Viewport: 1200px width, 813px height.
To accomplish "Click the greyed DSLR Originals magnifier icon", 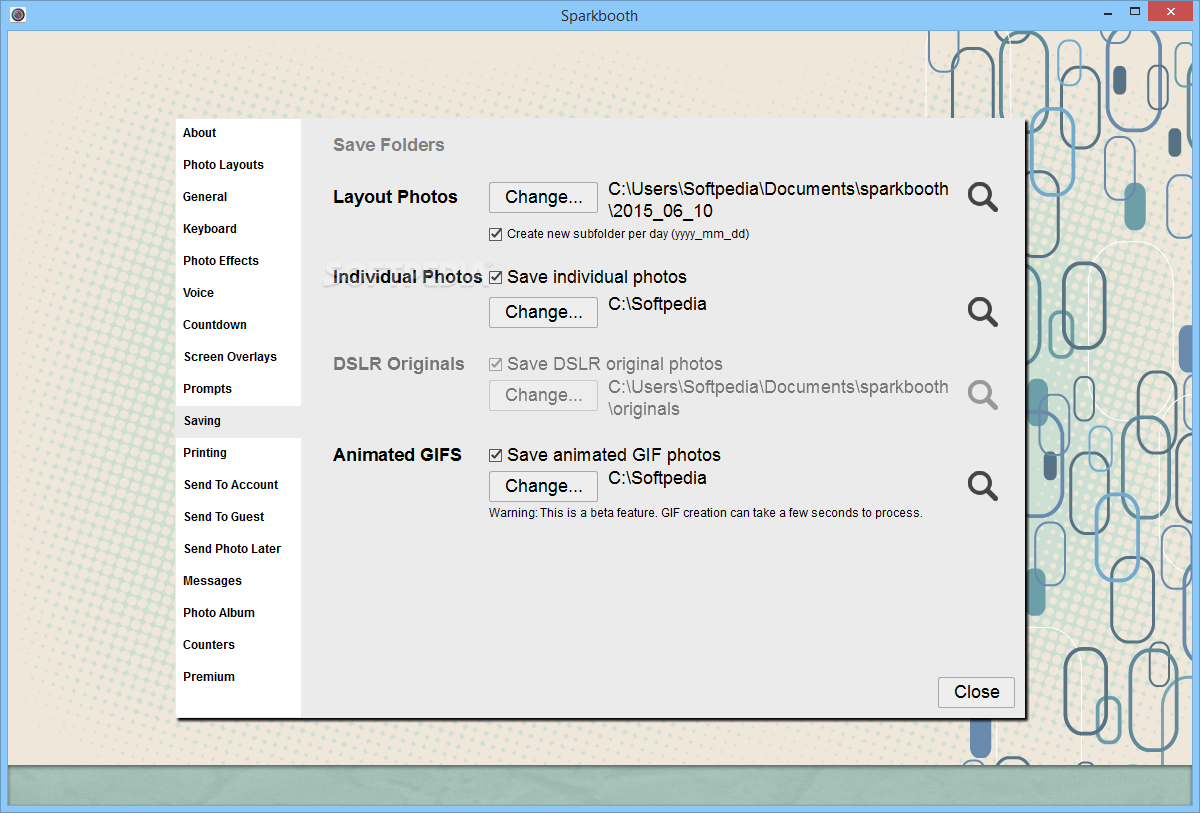I will coord(983,395).
